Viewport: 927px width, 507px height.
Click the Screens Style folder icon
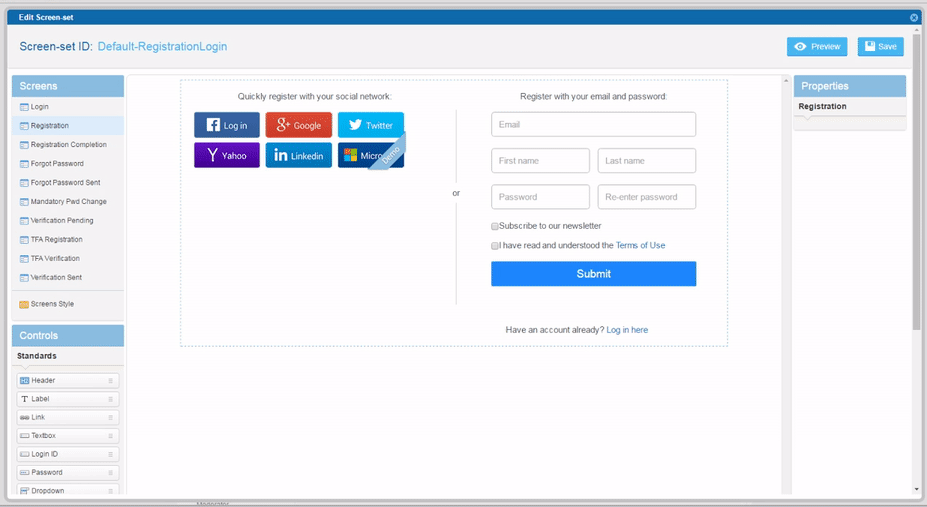click(x=24, y=304)
